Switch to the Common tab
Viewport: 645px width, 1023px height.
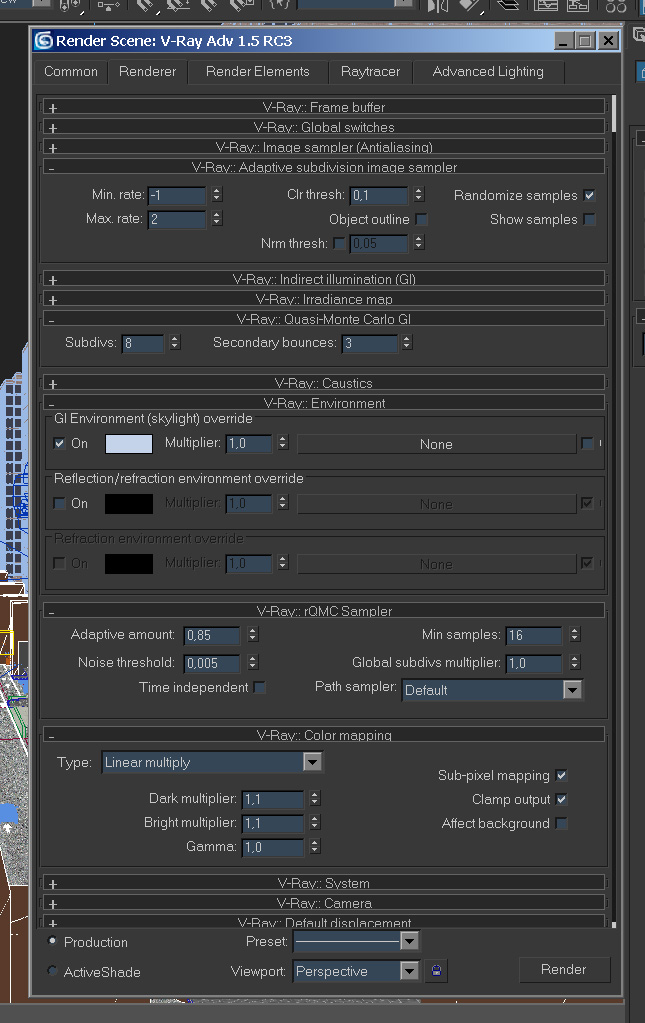tap(70, 72)
